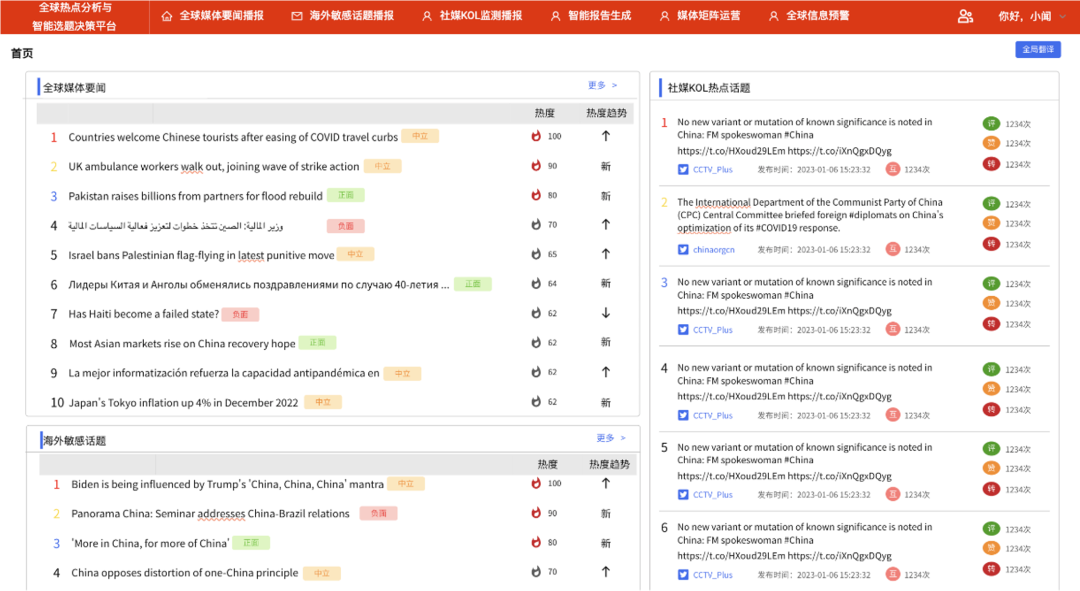Click the down-arrow trend icon on the Haiti row
This screenshot has width=1080, height=591.
[x=605, y=314]
